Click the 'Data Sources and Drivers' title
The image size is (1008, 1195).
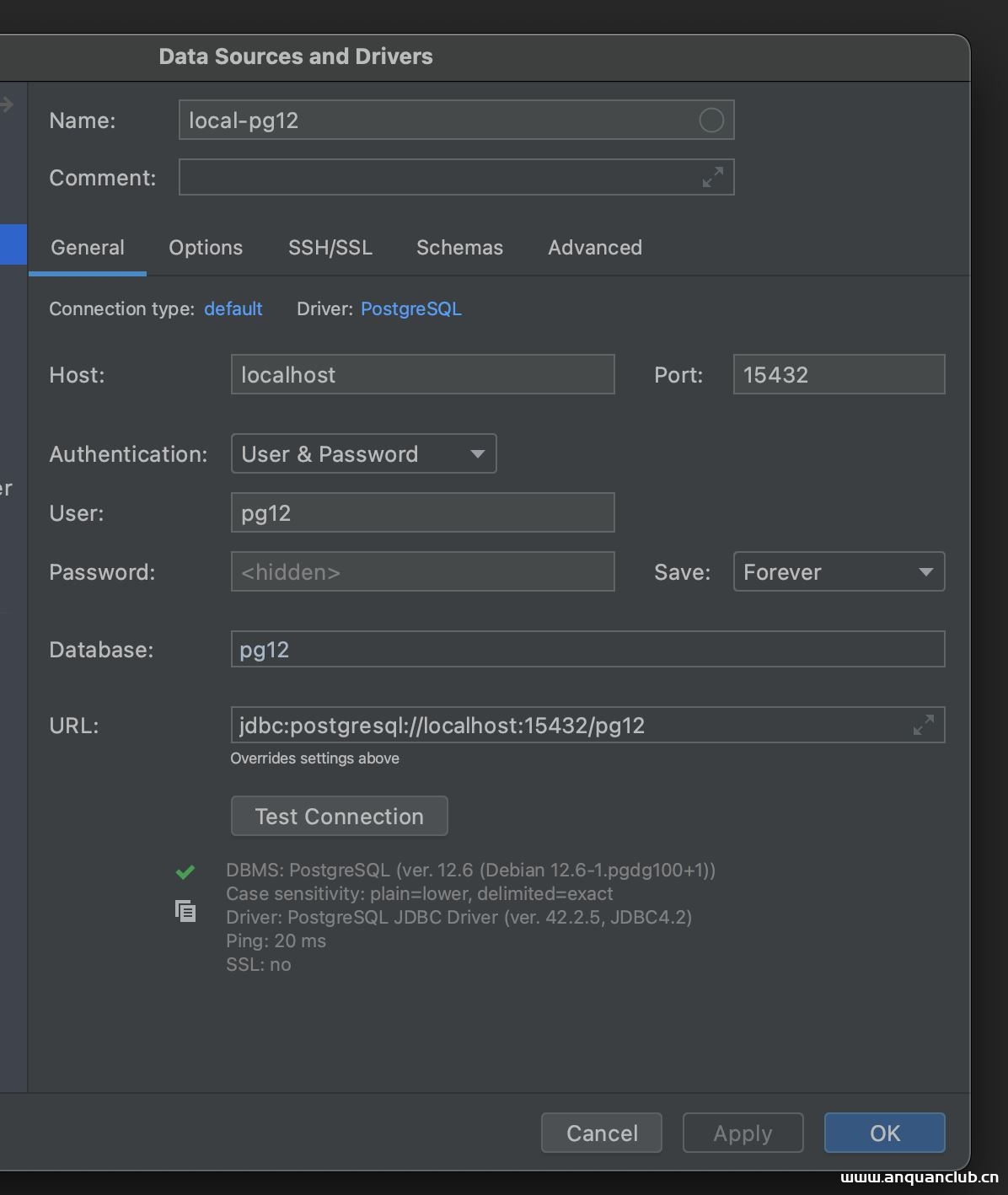click(296, 56)
